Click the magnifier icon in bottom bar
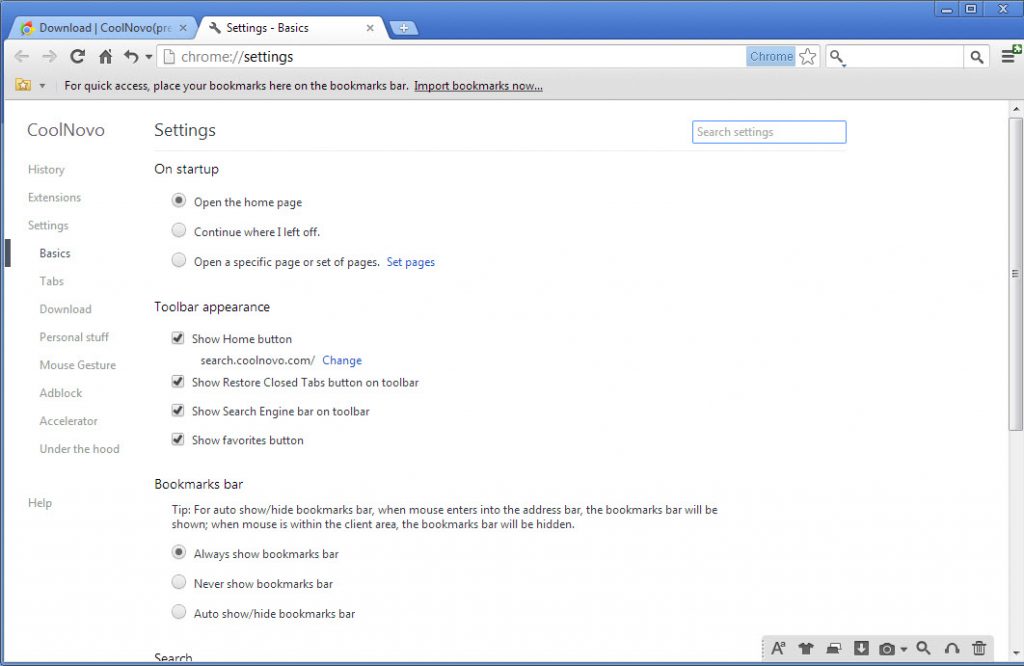Image resolution: width=1024 pixels, height=666 pixels. pyautogui.click(x=923, y=648)
